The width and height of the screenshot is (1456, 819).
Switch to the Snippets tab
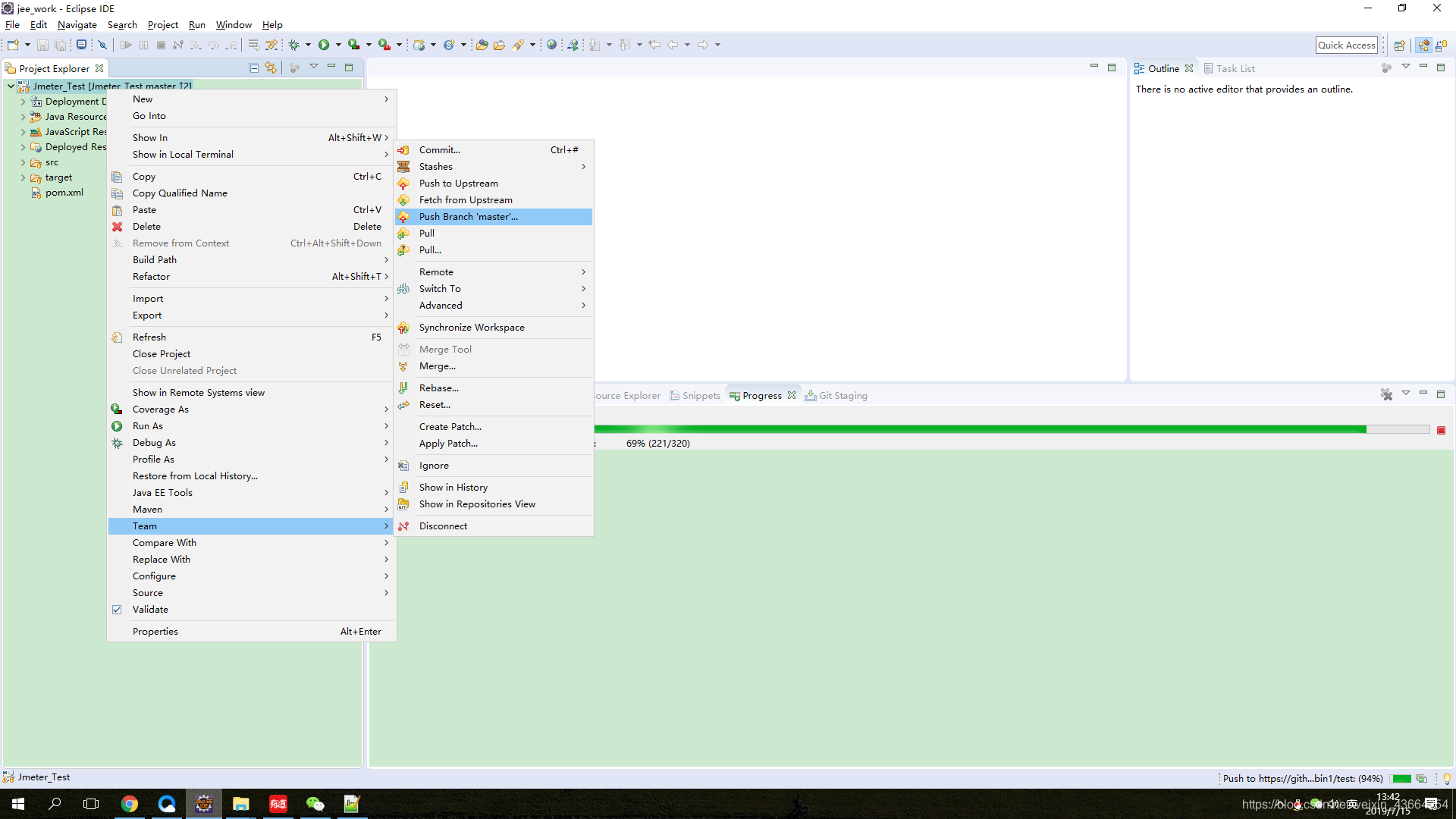click(x=695, y=395)
